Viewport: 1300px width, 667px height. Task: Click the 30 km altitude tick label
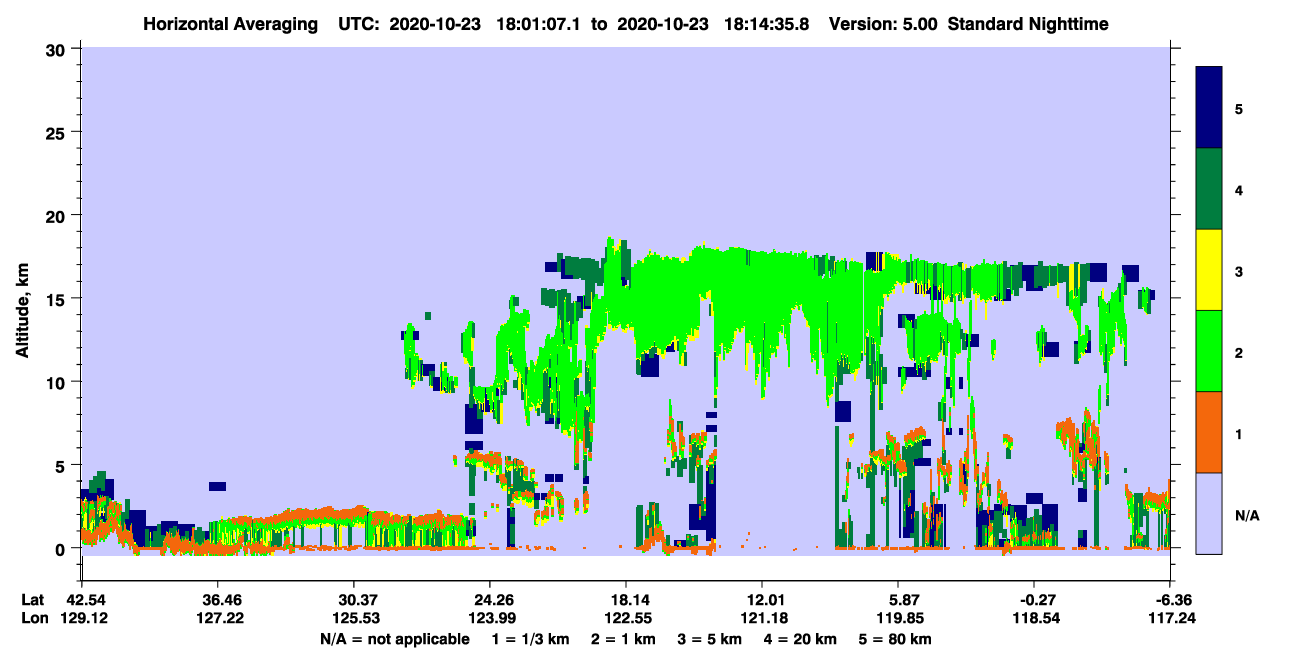tap(56, 49)
